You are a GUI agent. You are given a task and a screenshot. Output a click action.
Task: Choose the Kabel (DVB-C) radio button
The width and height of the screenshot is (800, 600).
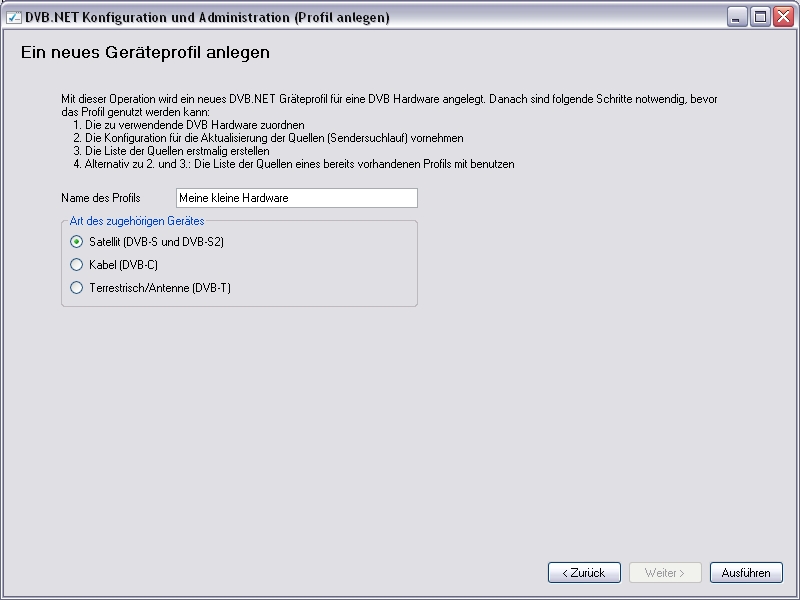(x=77, y=265)
